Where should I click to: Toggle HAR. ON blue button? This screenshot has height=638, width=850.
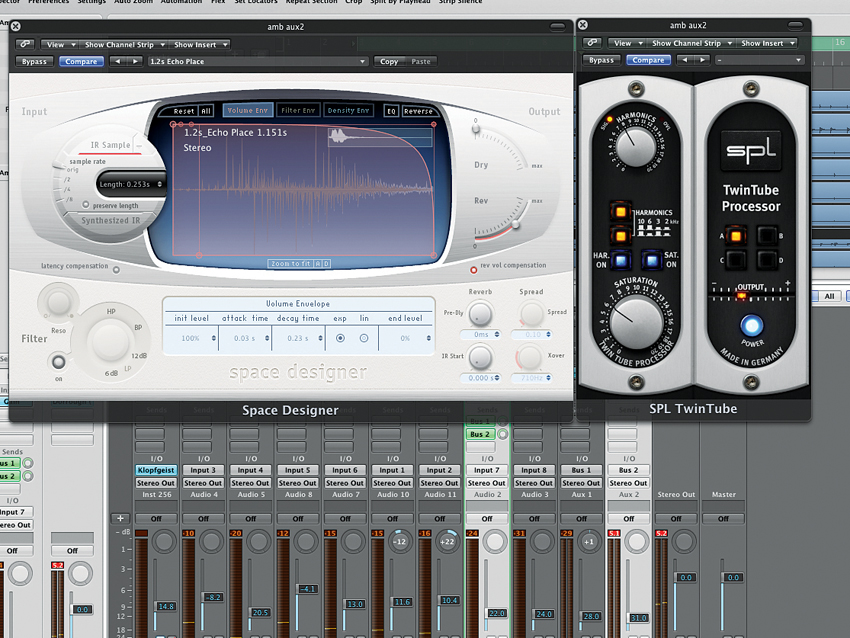pos(620,261)
